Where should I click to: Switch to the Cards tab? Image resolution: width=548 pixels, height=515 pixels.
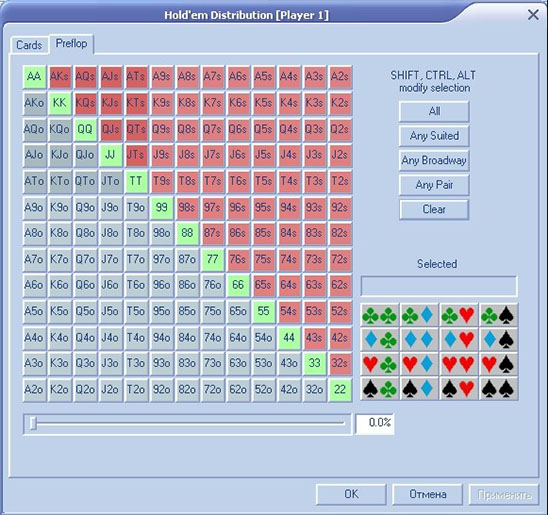pos(29,45)
